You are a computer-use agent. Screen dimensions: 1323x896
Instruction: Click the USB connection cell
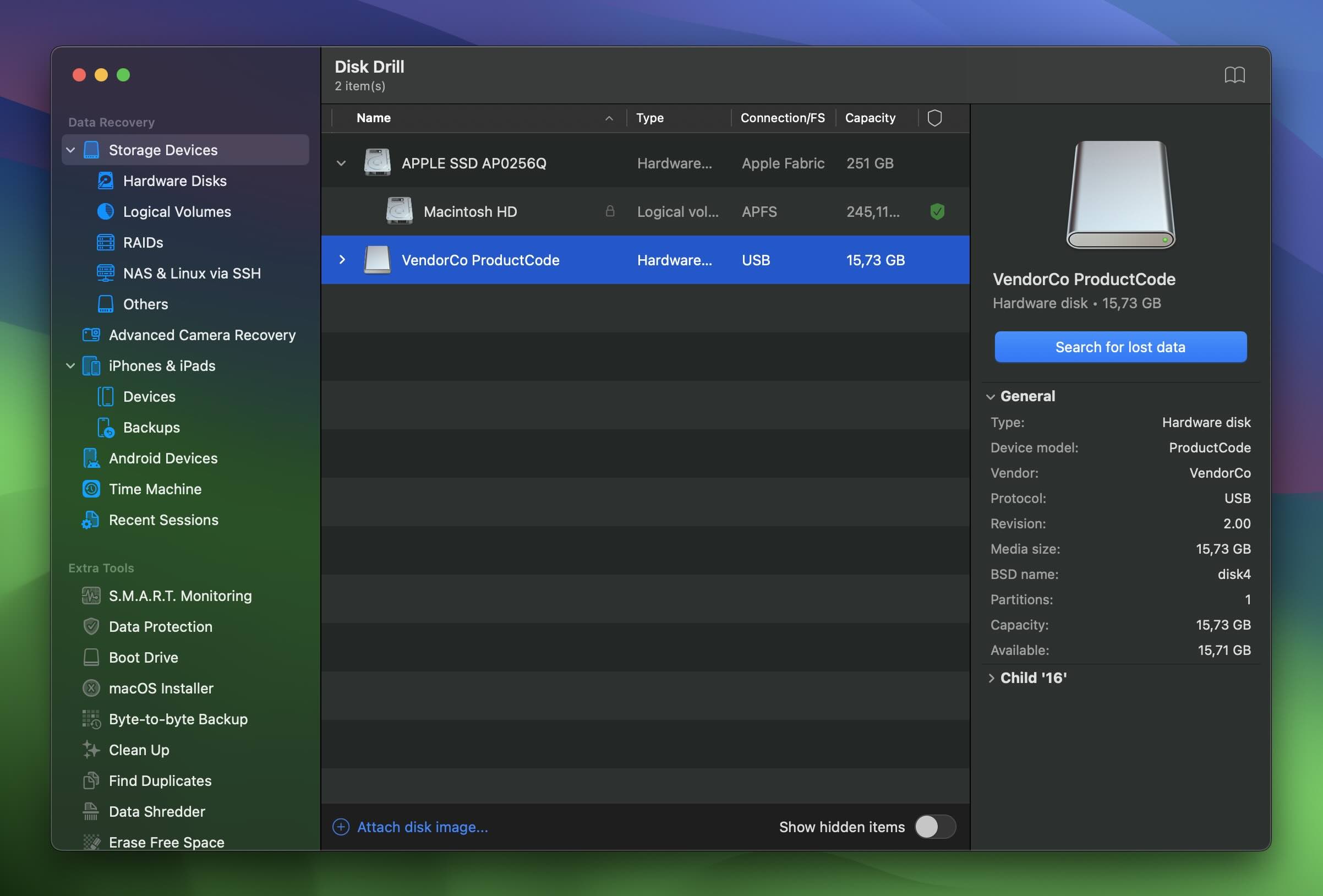coord(756,260)
